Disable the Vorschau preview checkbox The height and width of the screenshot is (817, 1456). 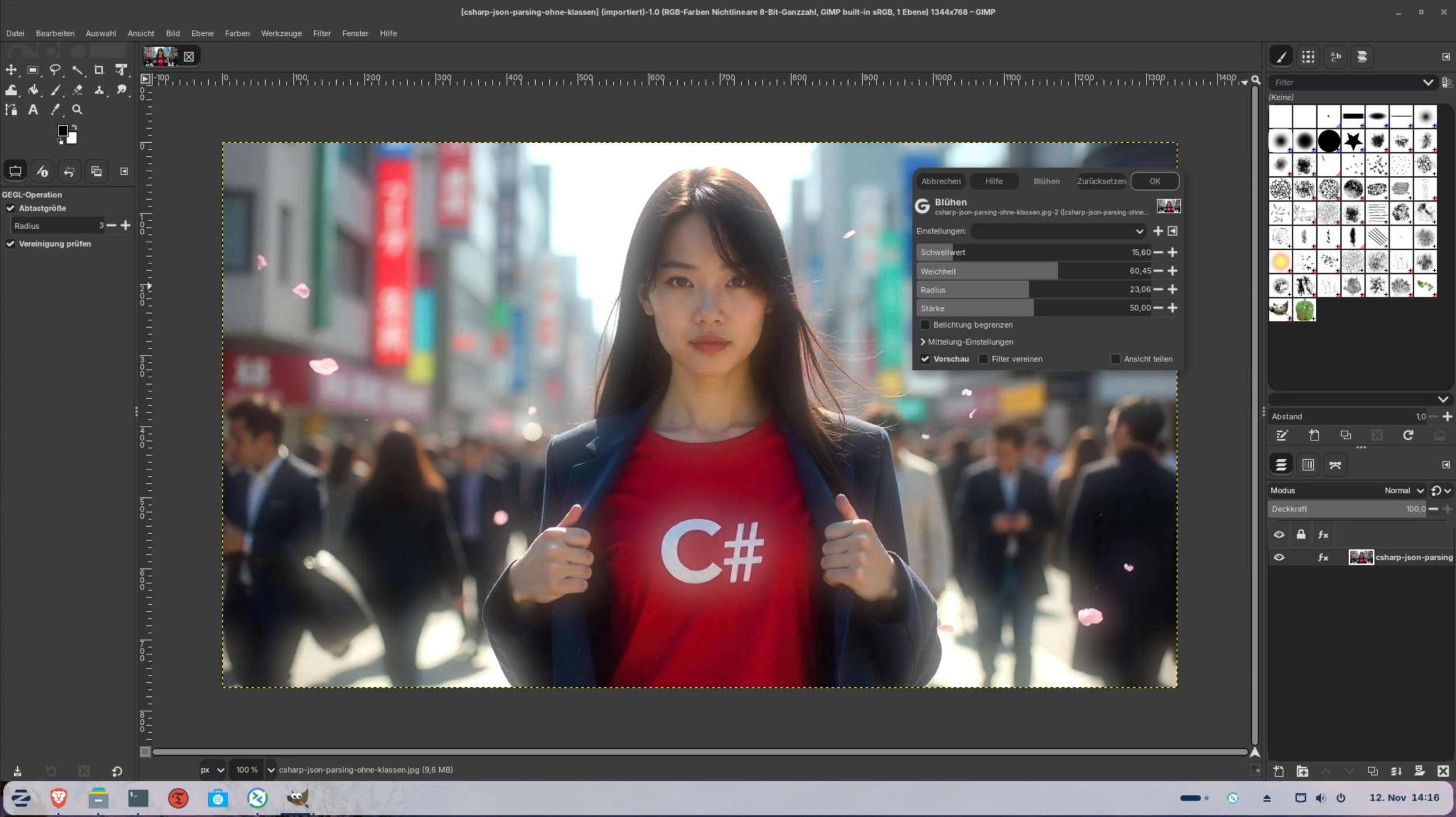925,359
